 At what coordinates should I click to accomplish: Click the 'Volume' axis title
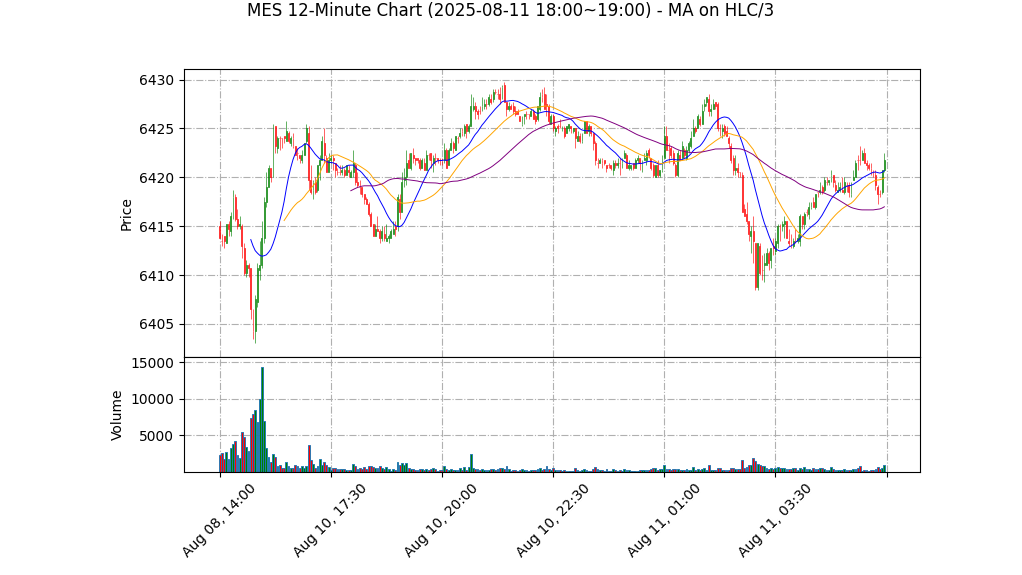(x=117, y=416)
